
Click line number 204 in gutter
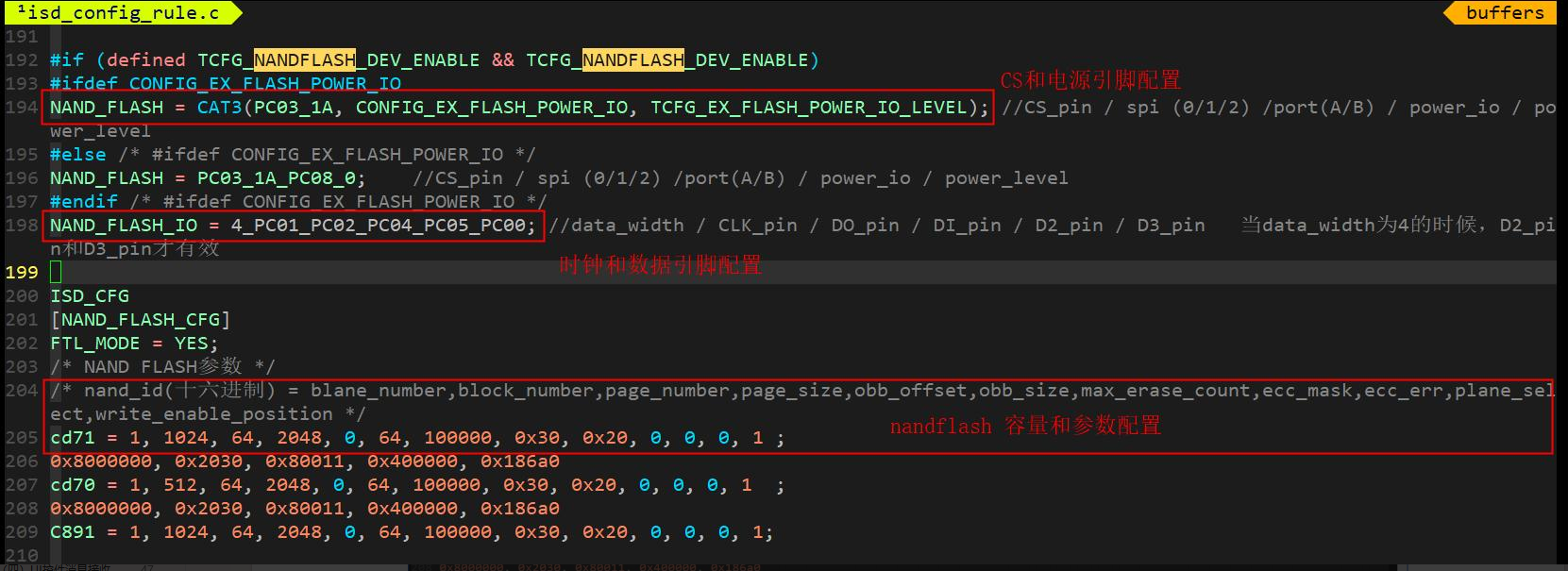(x=21, y=391)
